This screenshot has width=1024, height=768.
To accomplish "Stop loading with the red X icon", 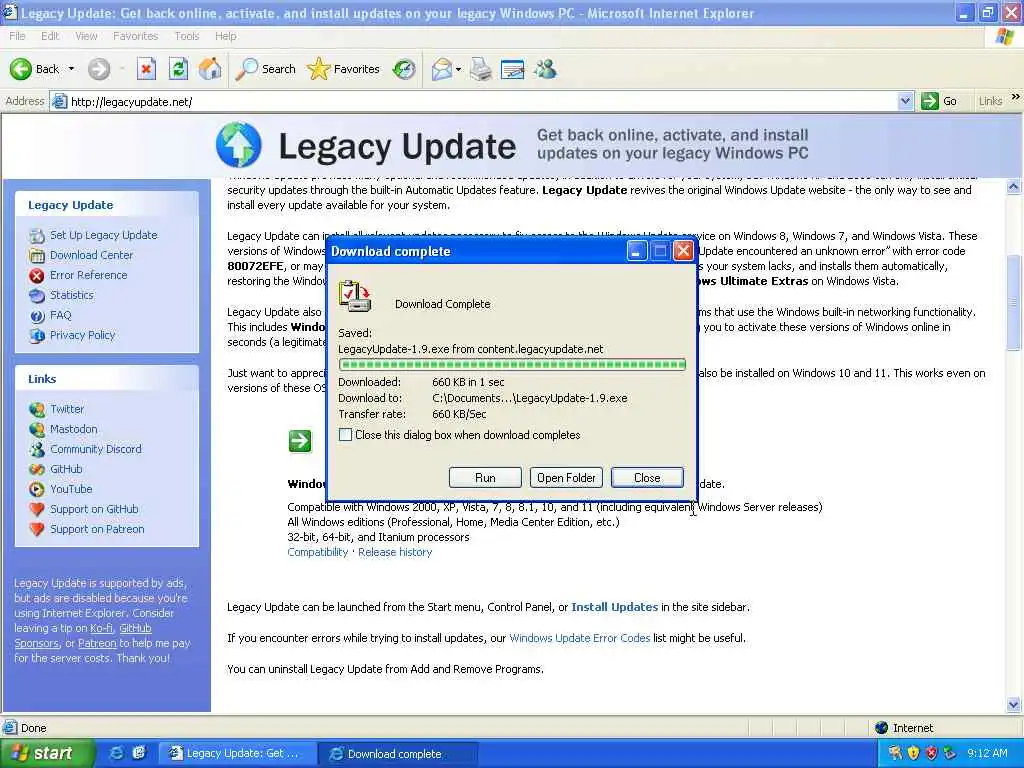I will pyautogui.click(x=146, y=69).
